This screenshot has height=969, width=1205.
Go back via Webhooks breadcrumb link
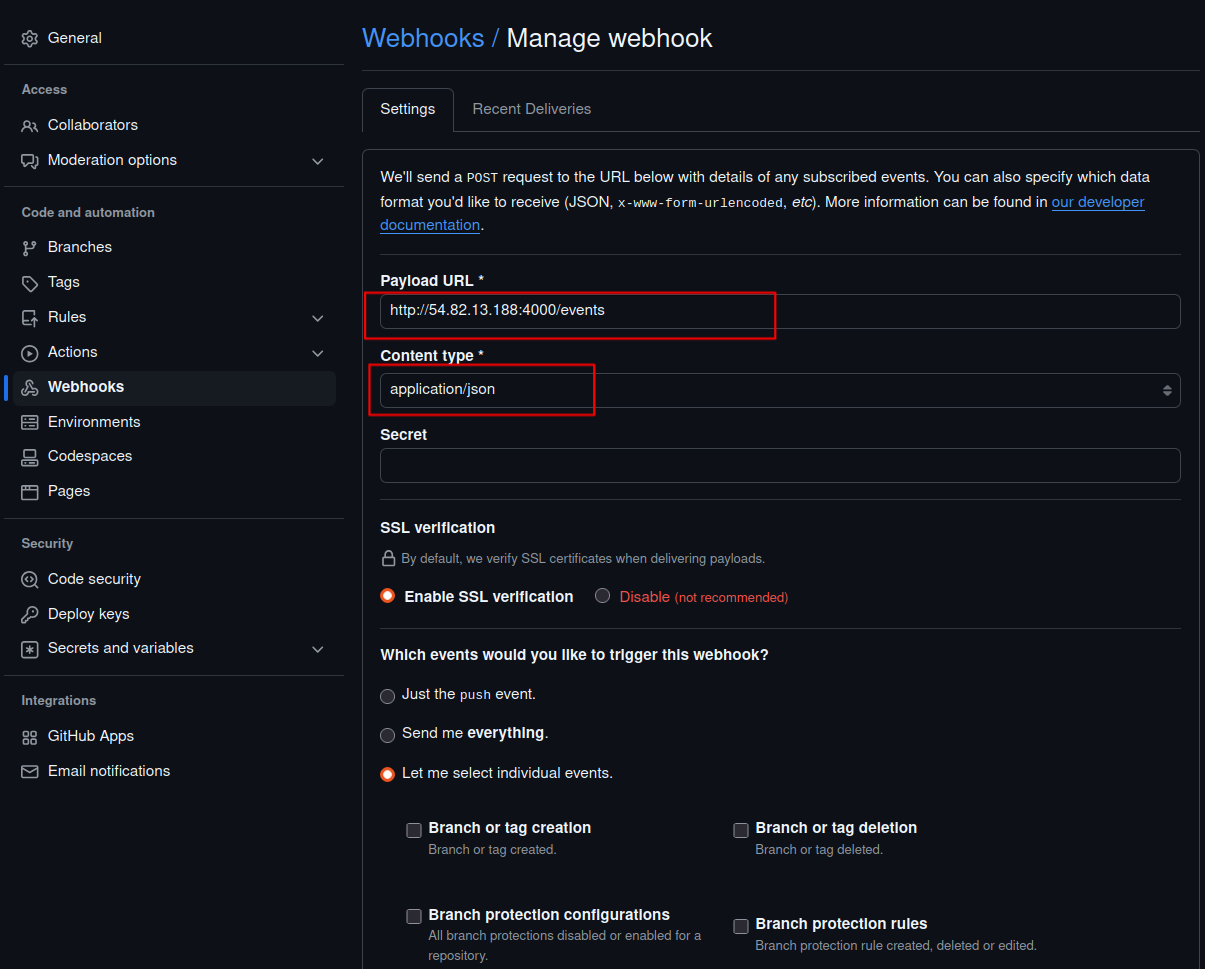coord(422,38)
